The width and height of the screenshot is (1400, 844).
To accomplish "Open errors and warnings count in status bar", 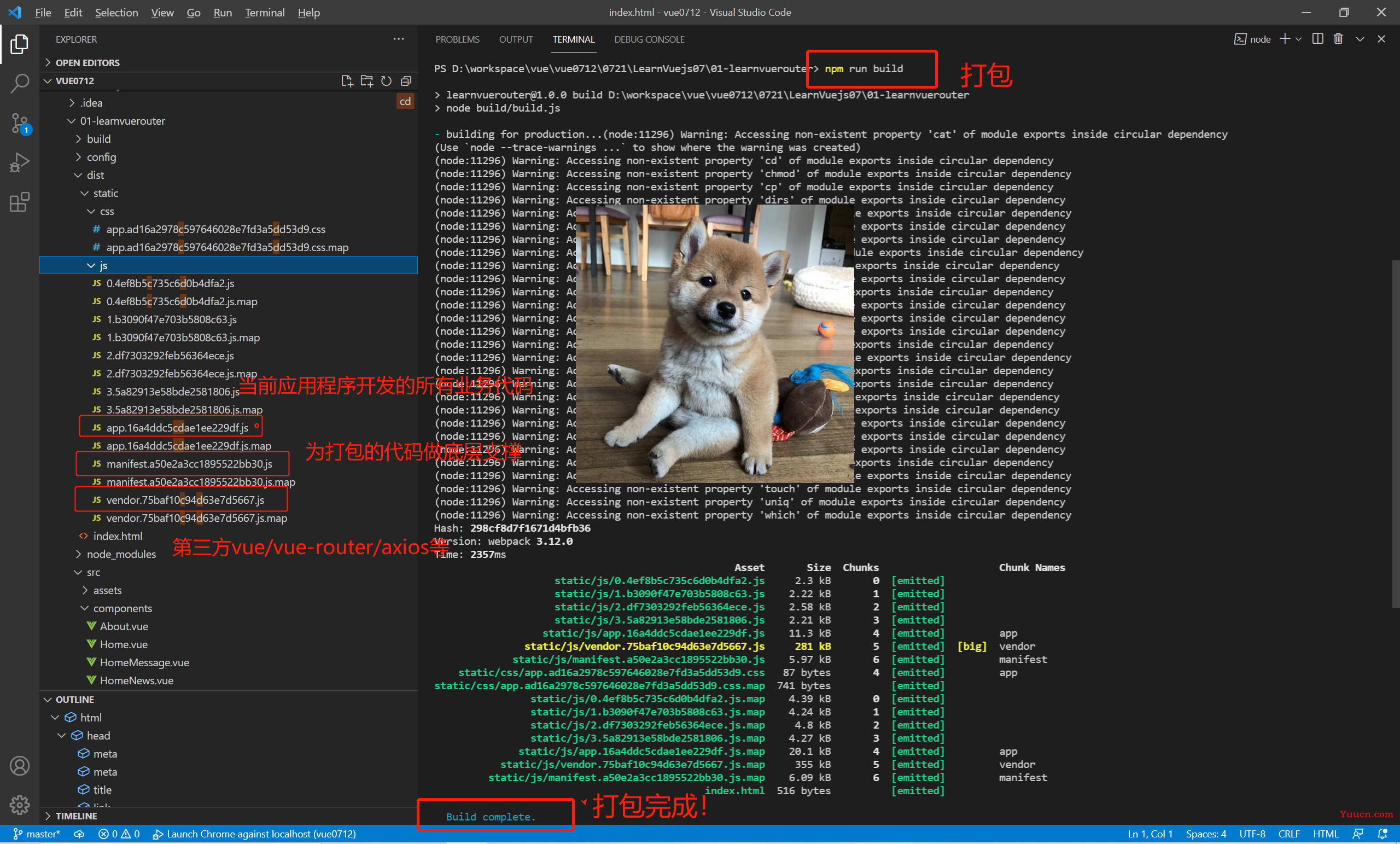I will pos(119,834).
